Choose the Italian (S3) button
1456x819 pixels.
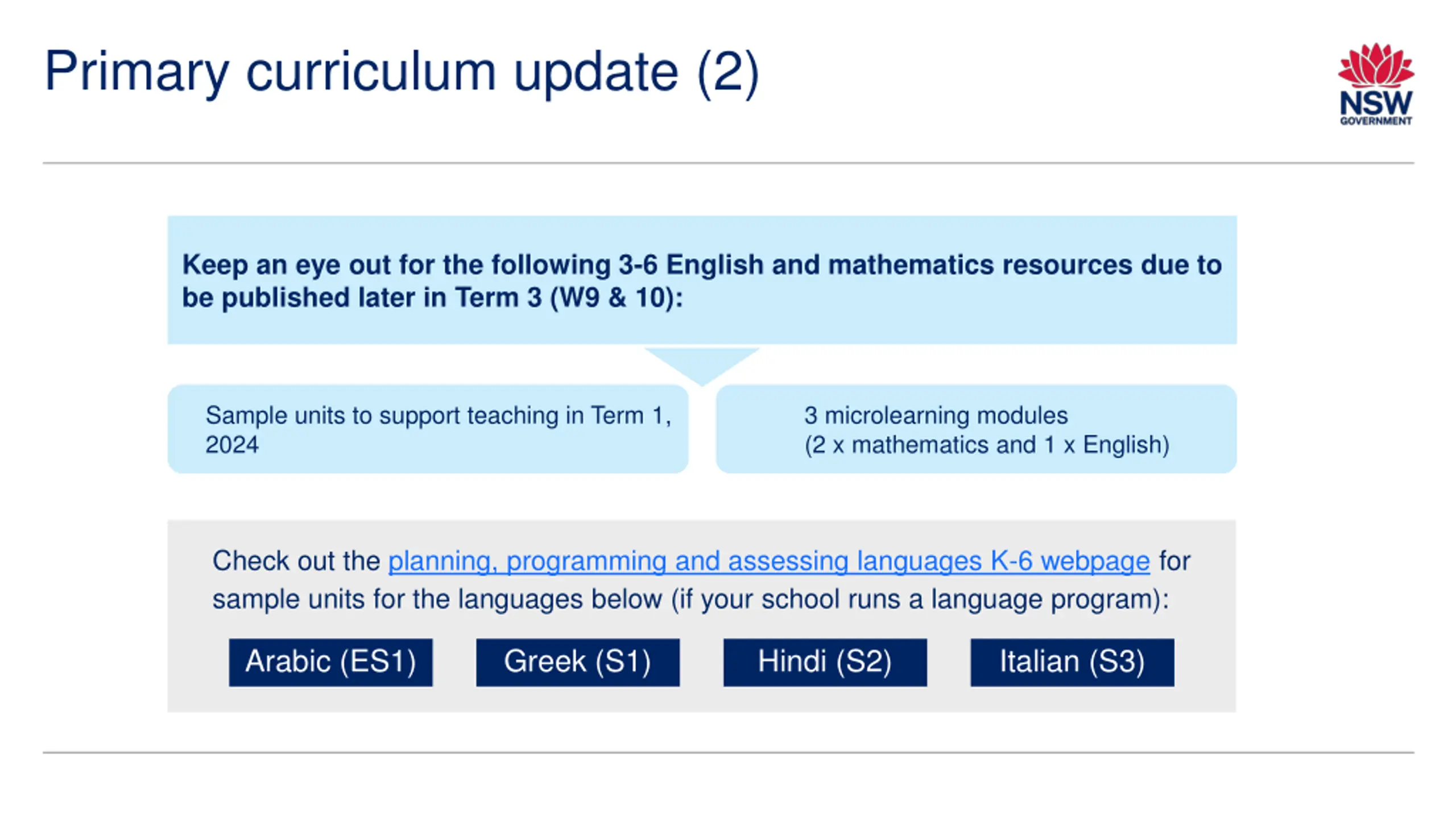pyautogui.click(x=1072, y=662)
